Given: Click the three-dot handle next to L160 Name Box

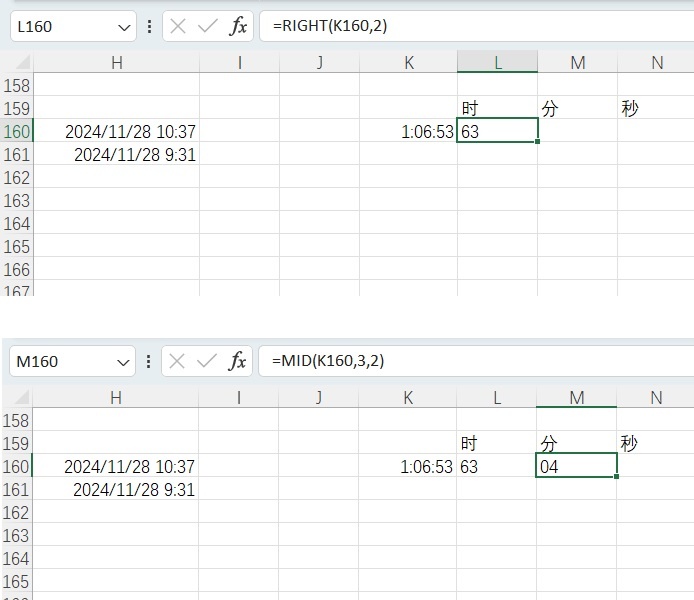Looking at the screenshot, I should pos(150,27).
